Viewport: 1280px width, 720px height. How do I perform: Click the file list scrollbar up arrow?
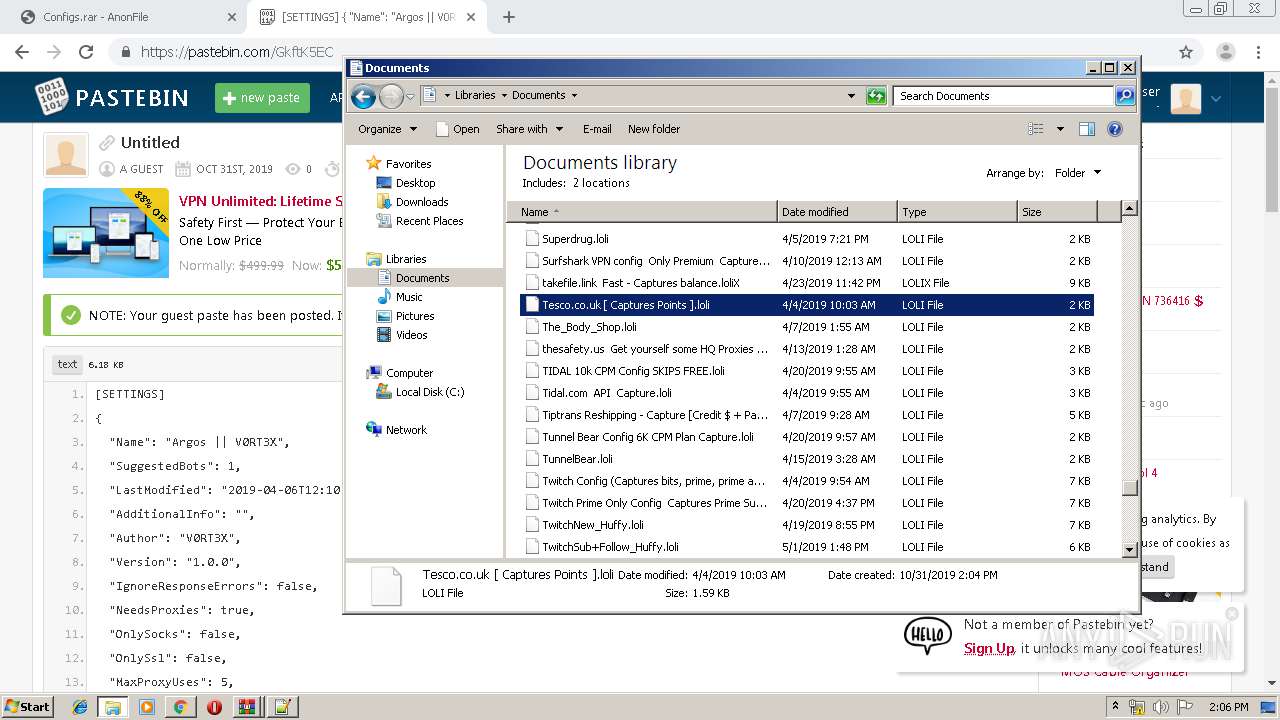[1129, 209]
